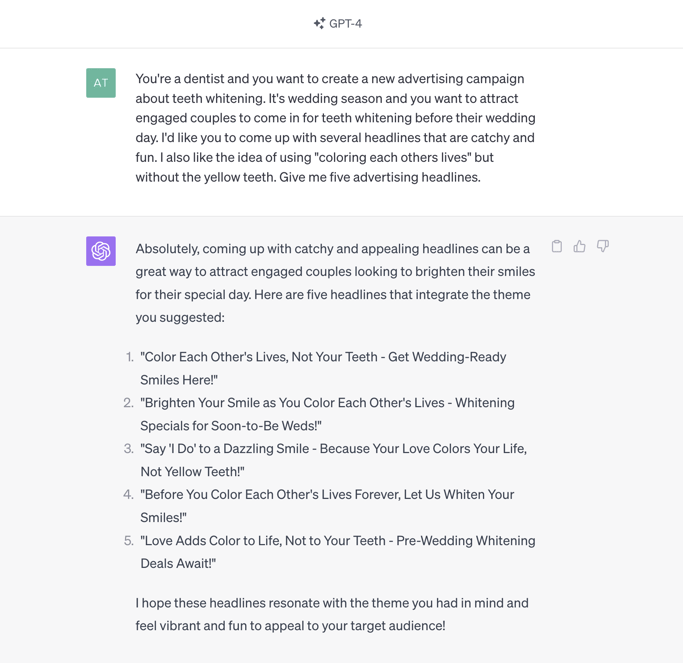This screenshot has width=683, height=663.
Task: Click headline four 'Before You Color'
Action: [x=328, y=506]
